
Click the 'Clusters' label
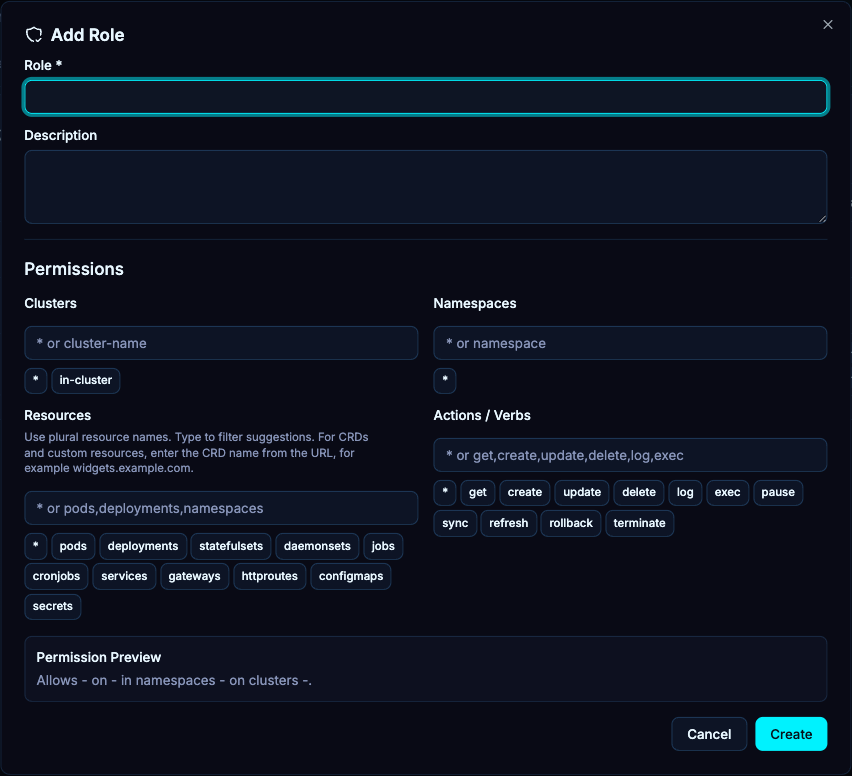point(51,303)
